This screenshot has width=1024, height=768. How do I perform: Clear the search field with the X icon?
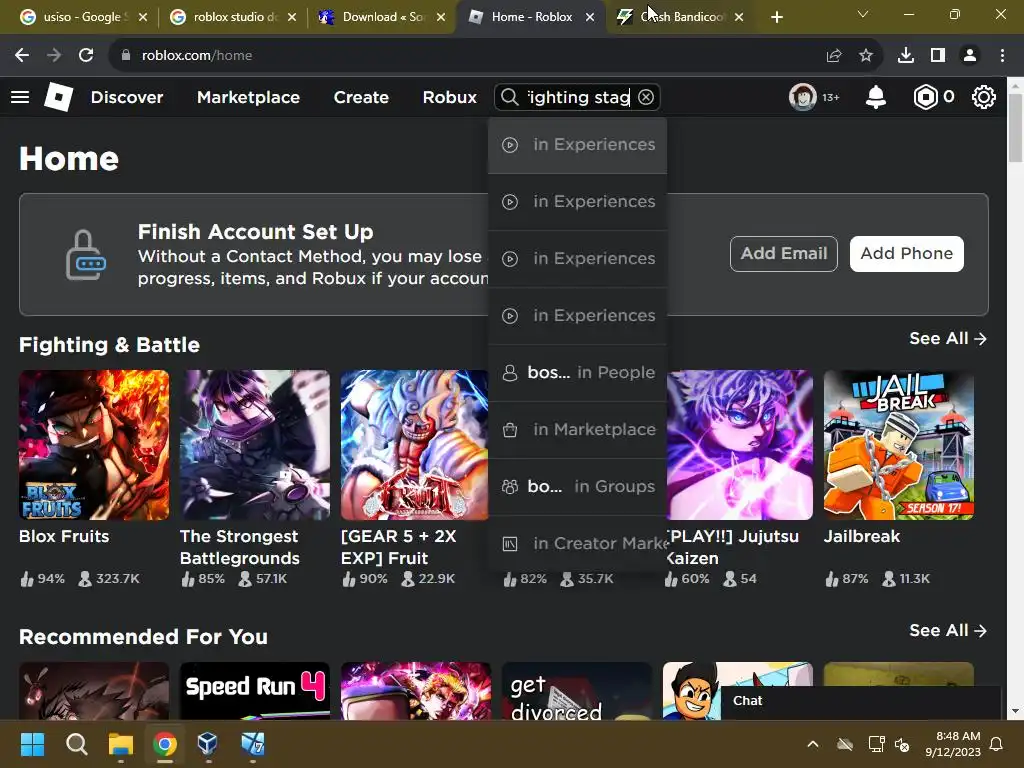click(646, 97)
